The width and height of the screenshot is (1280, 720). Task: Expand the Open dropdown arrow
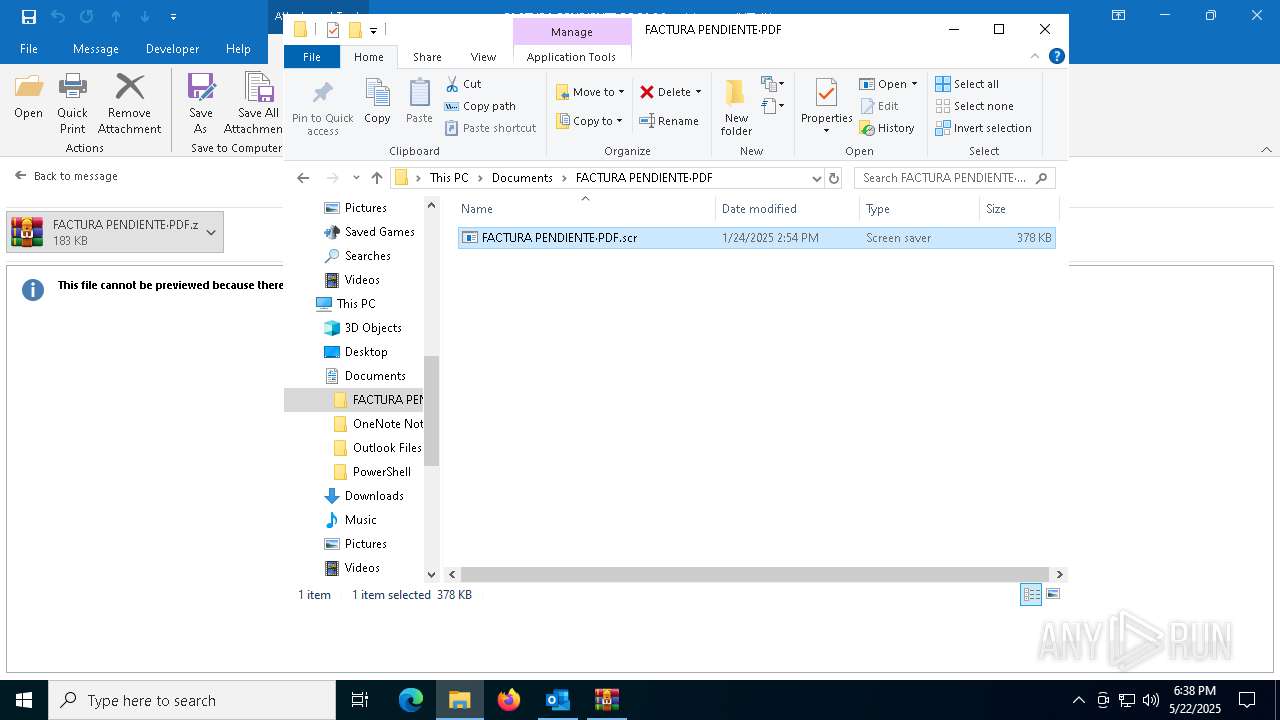pos(914,84)
